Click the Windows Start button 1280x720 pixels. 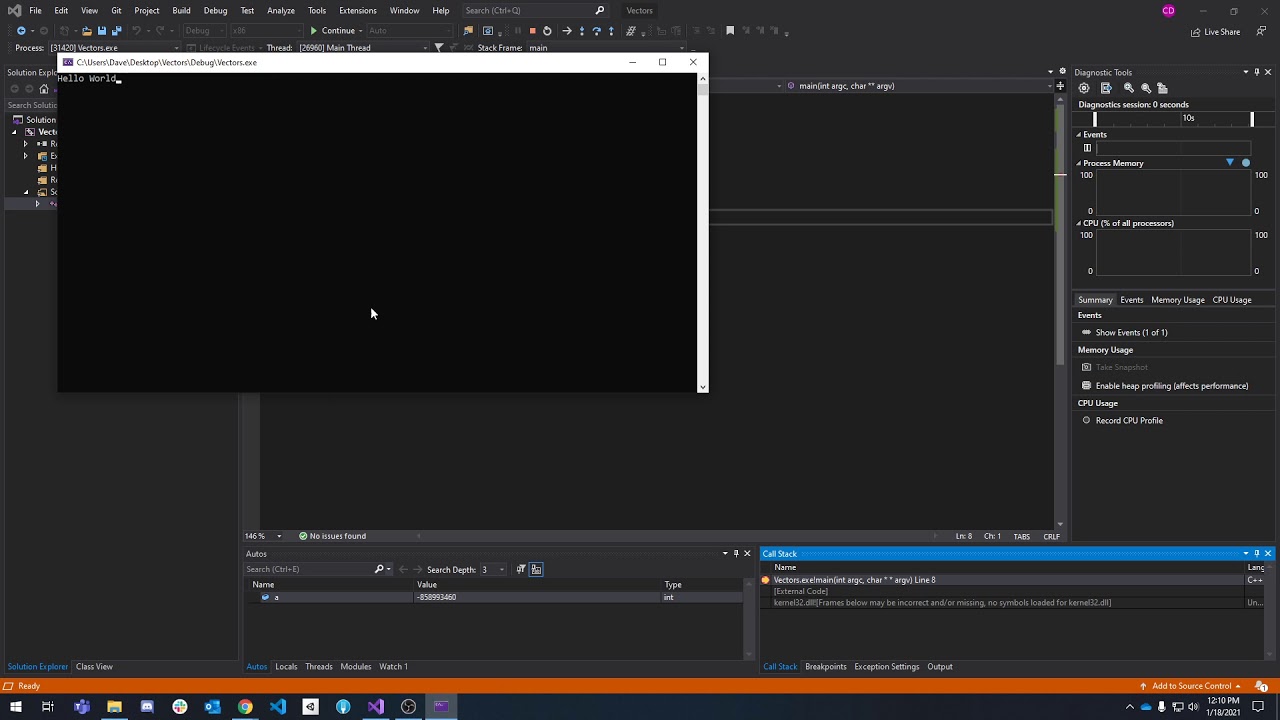pyautogui.click(x=15, y=707)
